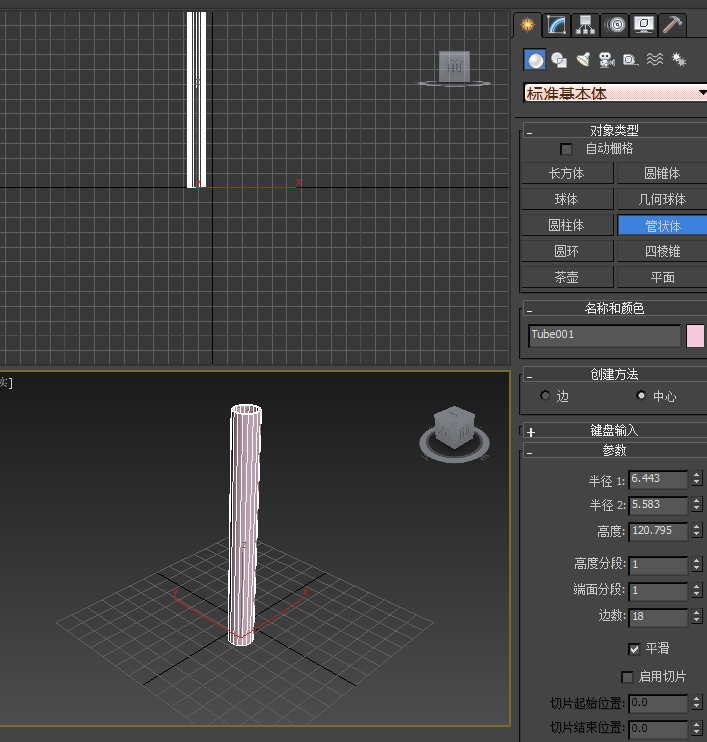Open the Display panel icon

[x=644, y=25]
